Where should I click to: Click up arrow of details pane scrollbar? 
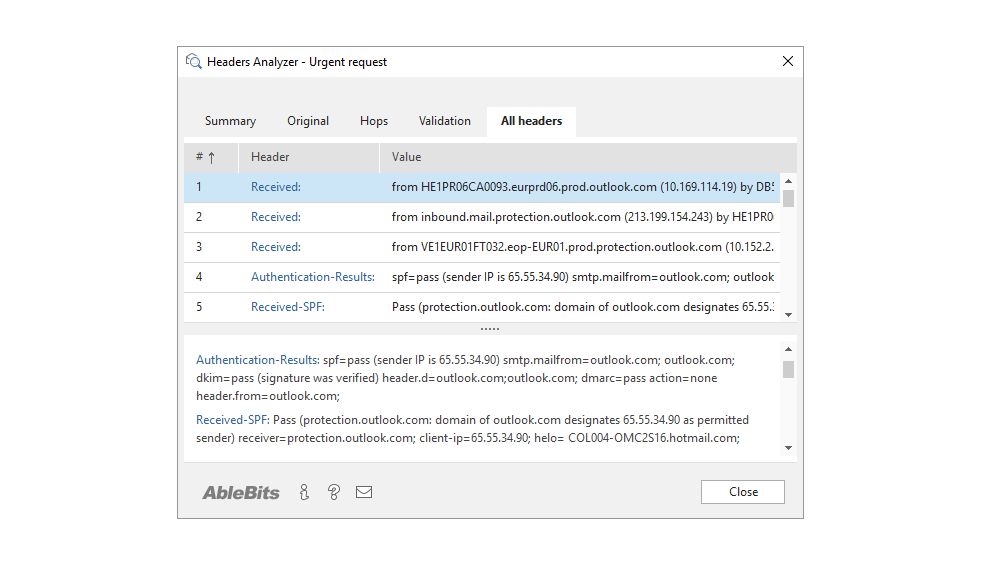789,349
